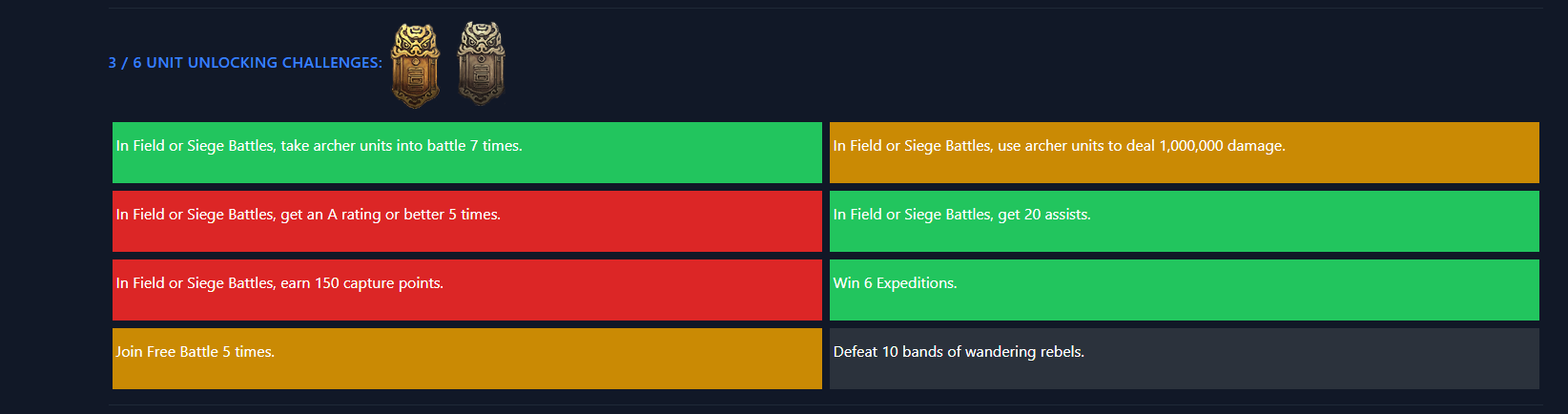Open the 'take archer units into battle 7 times' challenge
This screenshot has height=414, width=1568.
467,153
